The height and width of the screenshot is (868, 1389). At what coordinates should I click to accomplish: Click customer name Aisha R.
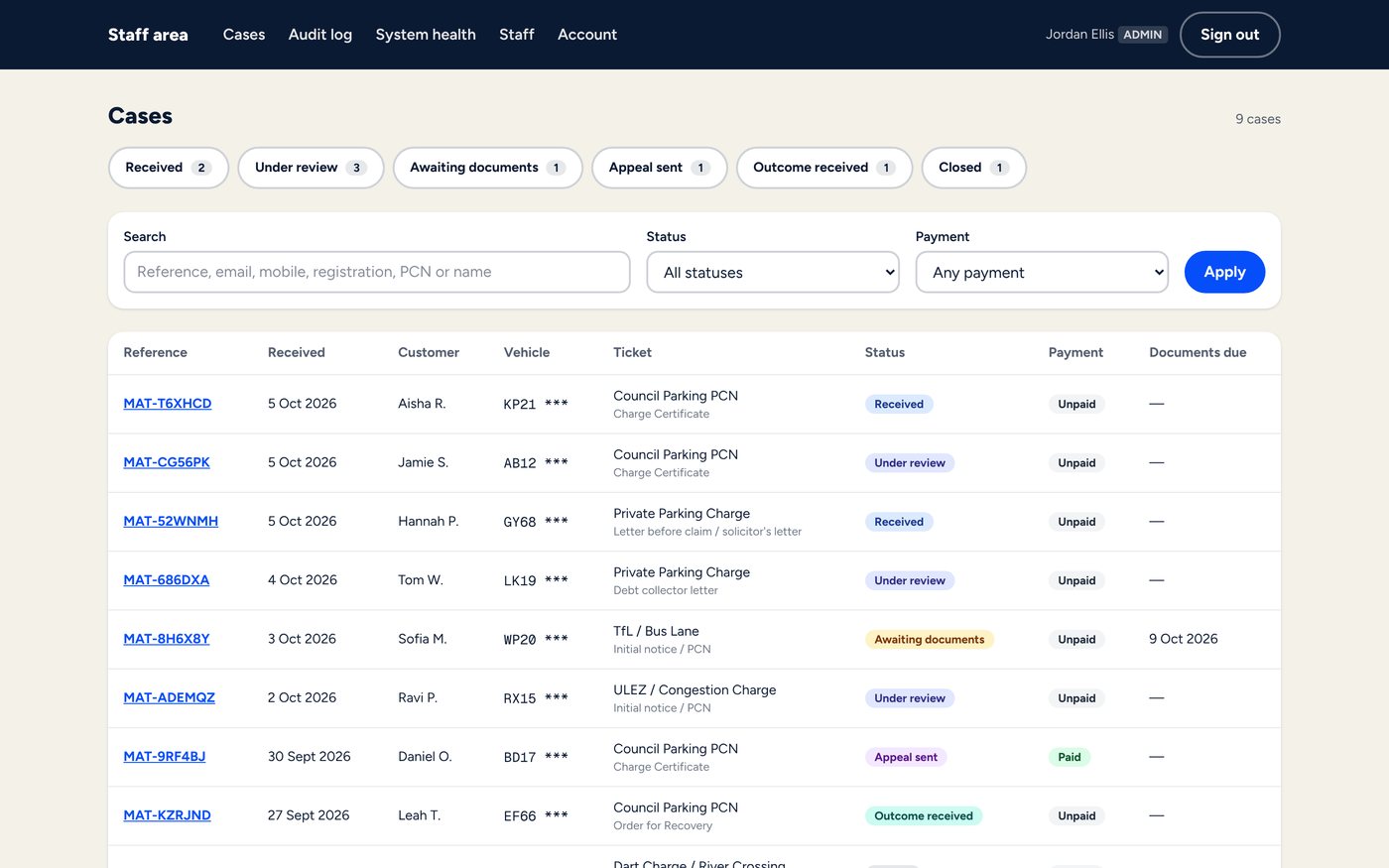click(x=422, y=404)
